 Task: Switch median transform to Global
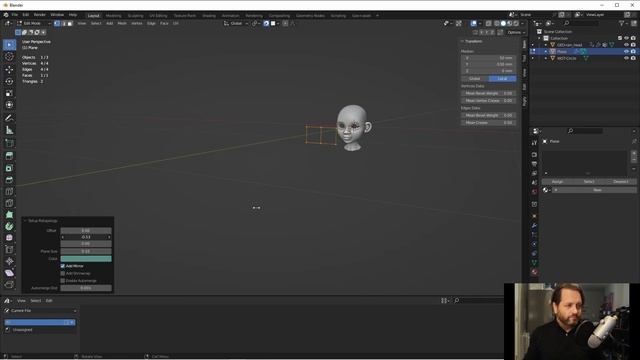(475, 78)
